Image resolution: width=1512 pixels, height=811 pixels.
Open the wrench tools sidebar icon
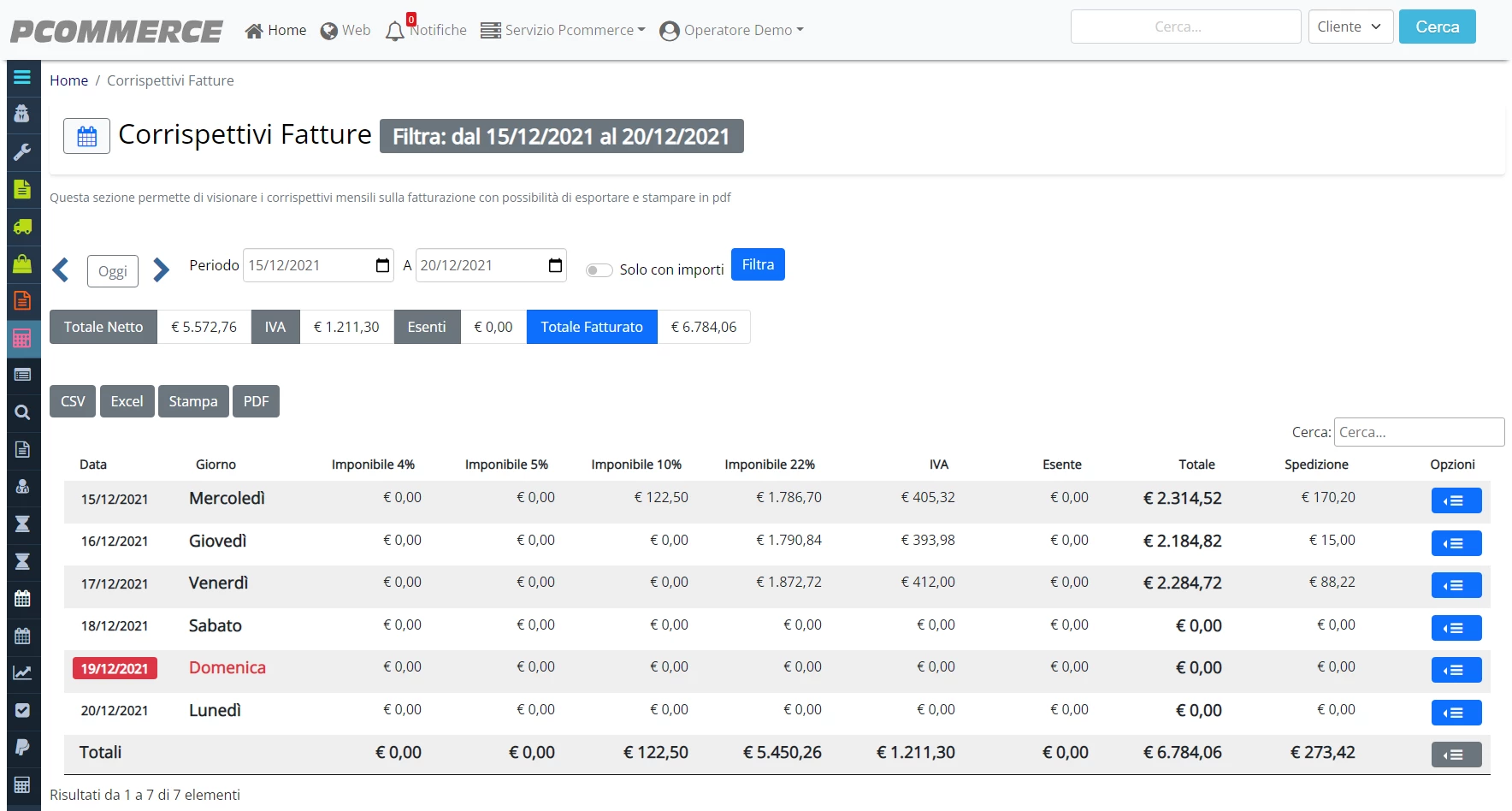[22, 152]
